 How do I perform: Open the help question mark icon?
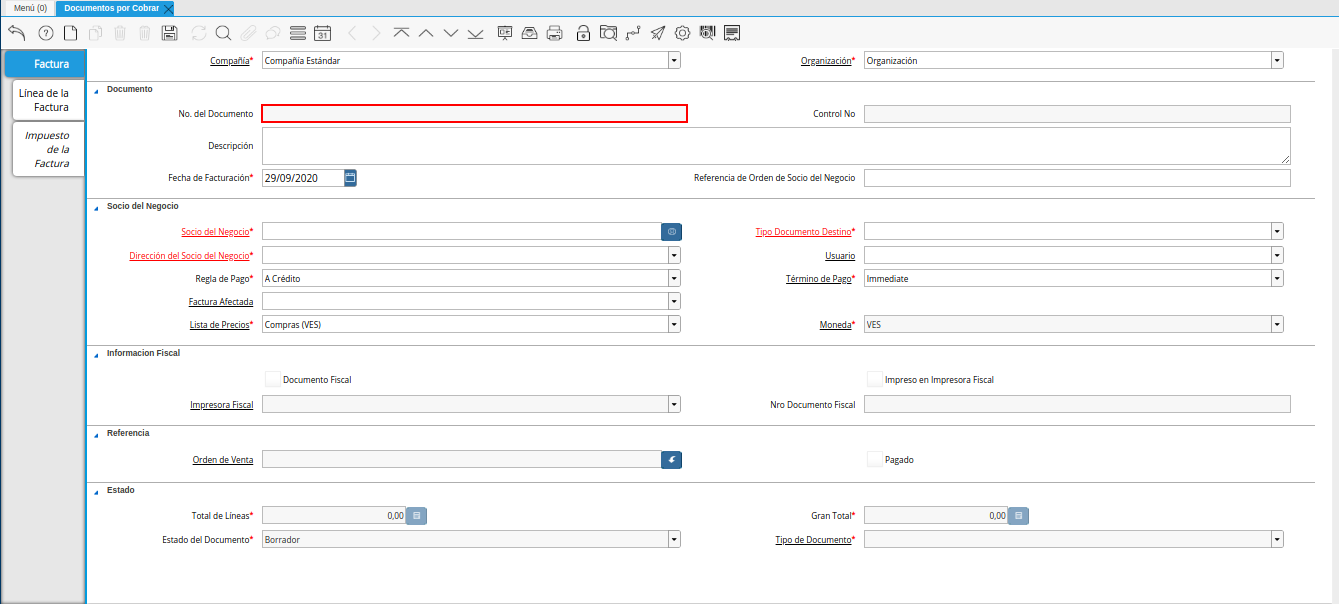(x=45, y=33)
